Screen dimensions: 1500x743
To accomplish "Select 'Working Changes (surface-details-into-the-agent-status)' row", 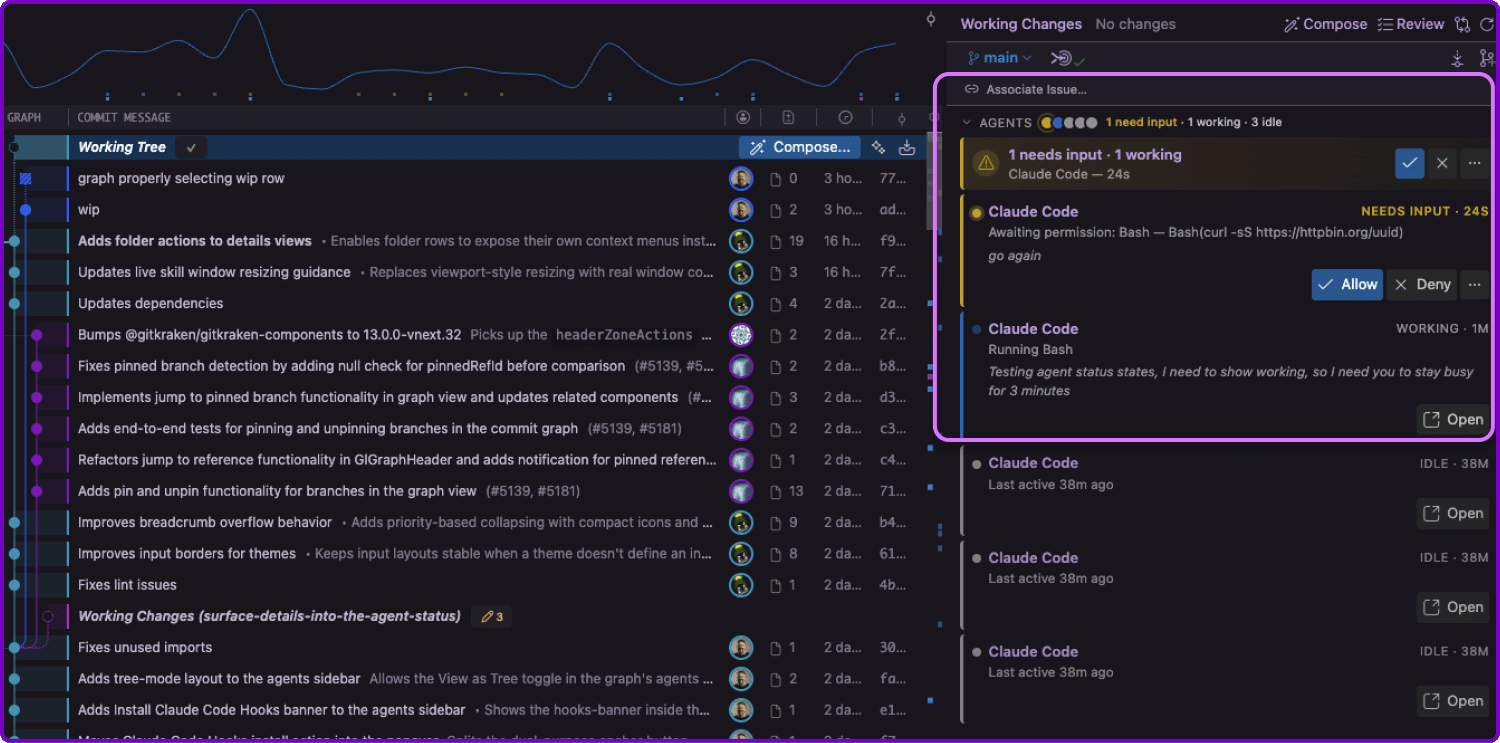I will (x=464, y=616).
